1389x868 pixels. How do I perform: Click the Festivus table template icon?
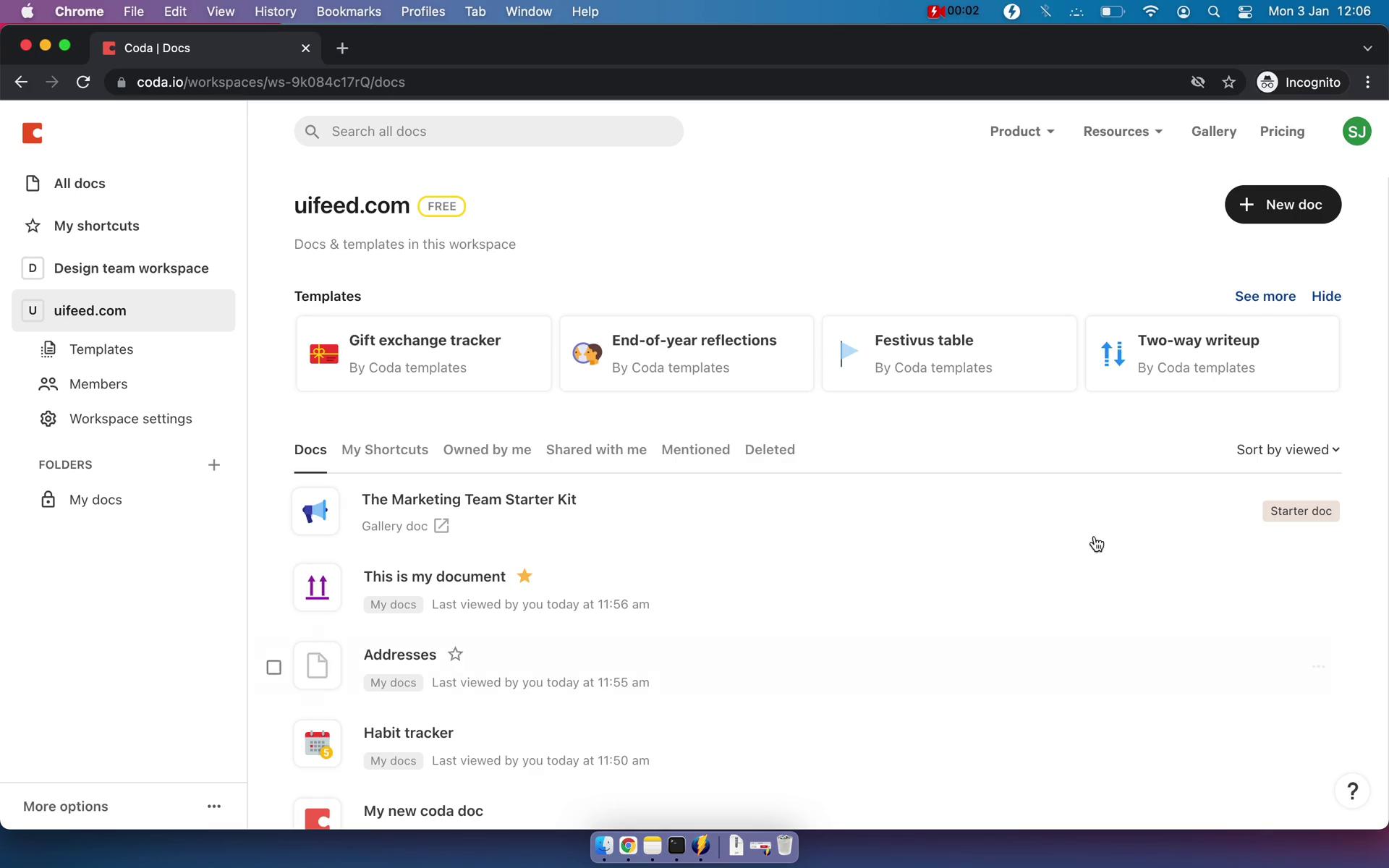point(850,352)
